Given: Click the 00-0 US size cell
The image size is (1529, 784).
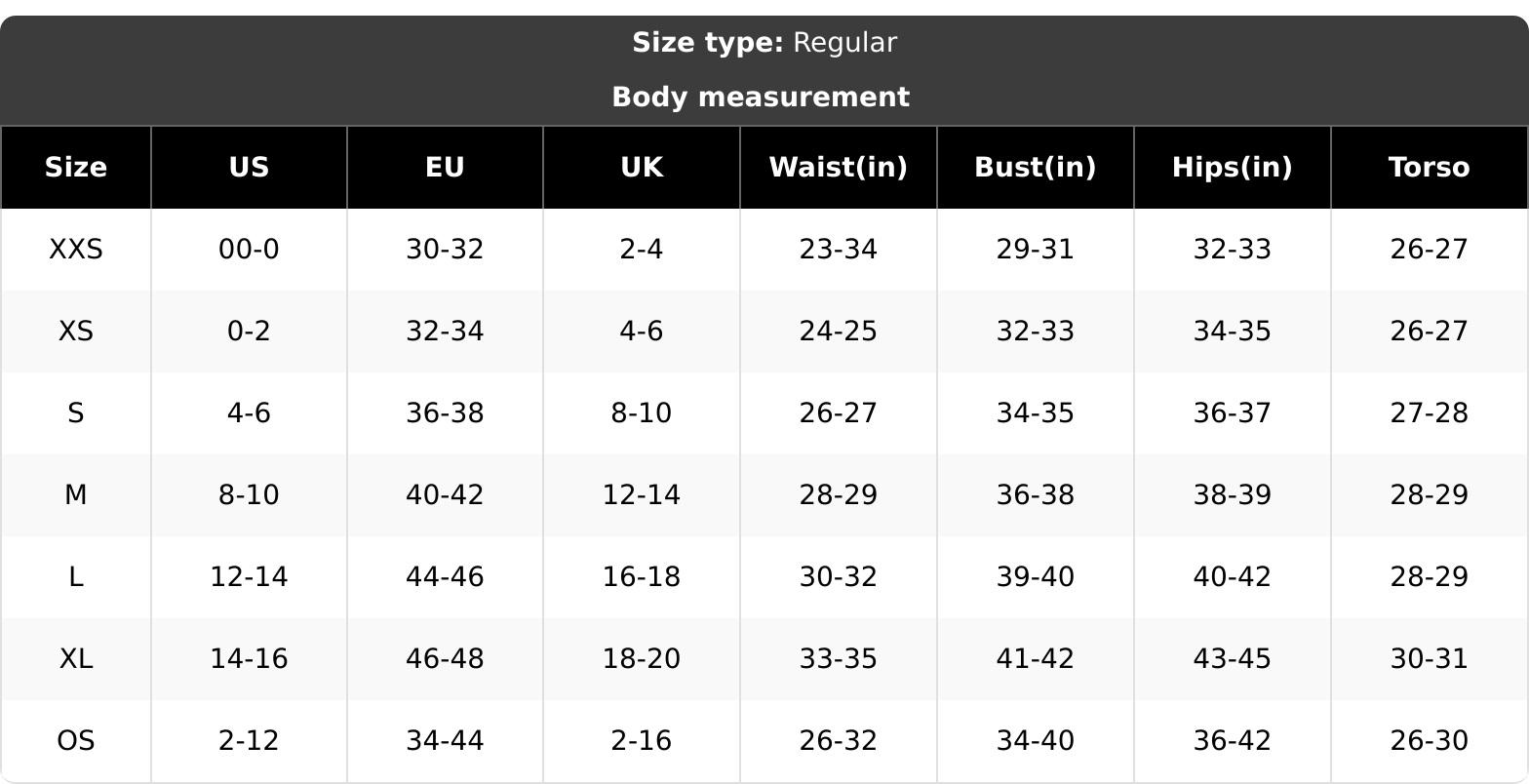Looking at the screenshot, I should tap(249, 250).
